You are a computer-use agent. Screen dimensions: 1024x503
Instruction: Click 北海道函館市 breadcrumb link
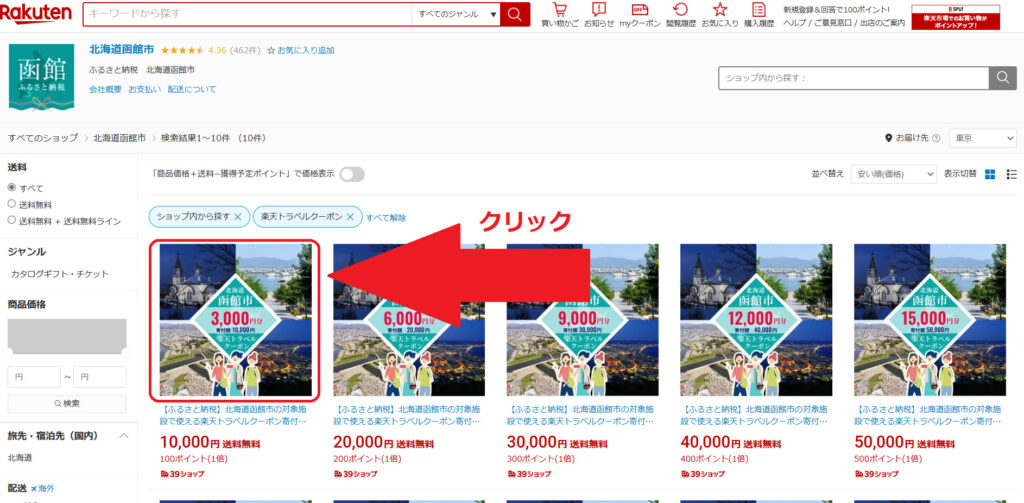[x=120, y=138]
